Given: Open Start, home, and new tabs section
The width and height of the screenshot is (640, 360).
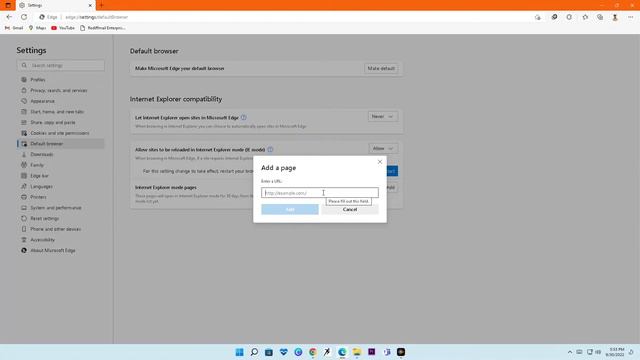Looking at the screenshot, I should tap(57, 111).
